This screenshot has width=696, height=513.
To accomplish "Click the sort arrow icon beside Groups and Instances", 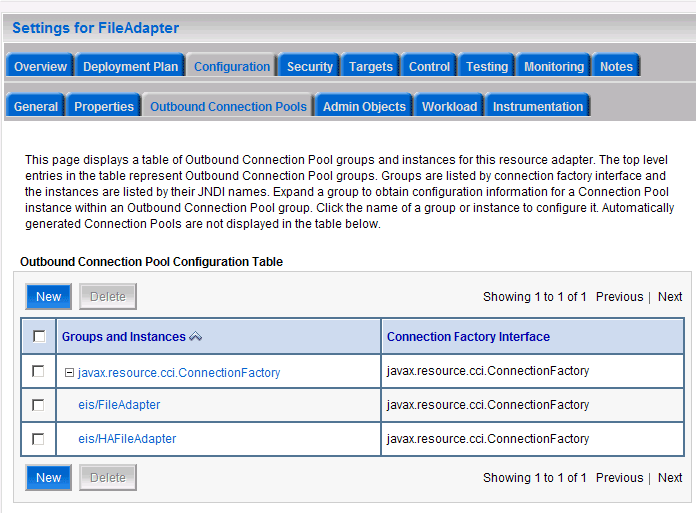I will (x=196, y=337).
